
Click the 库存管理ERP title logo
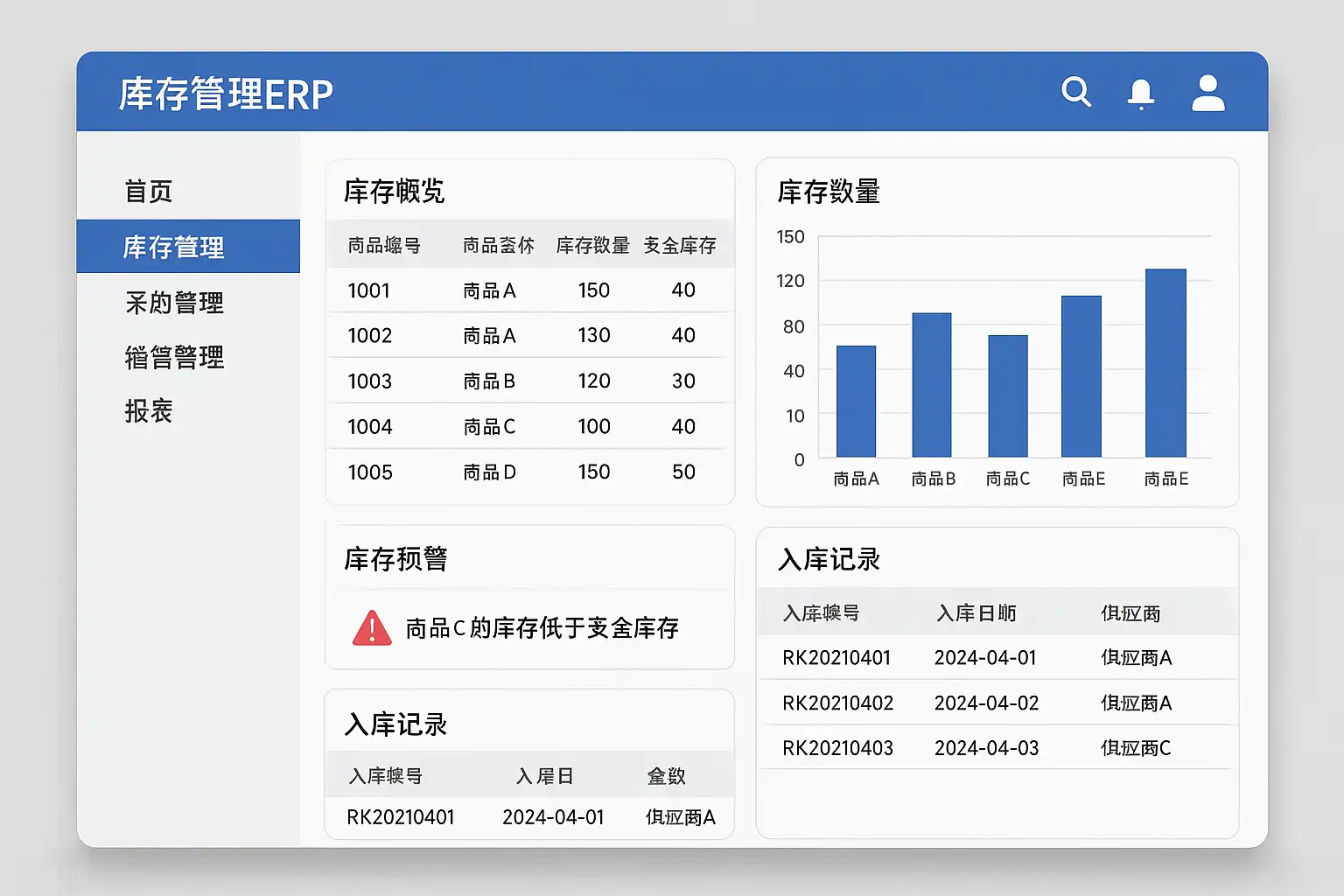pos(226,94)
